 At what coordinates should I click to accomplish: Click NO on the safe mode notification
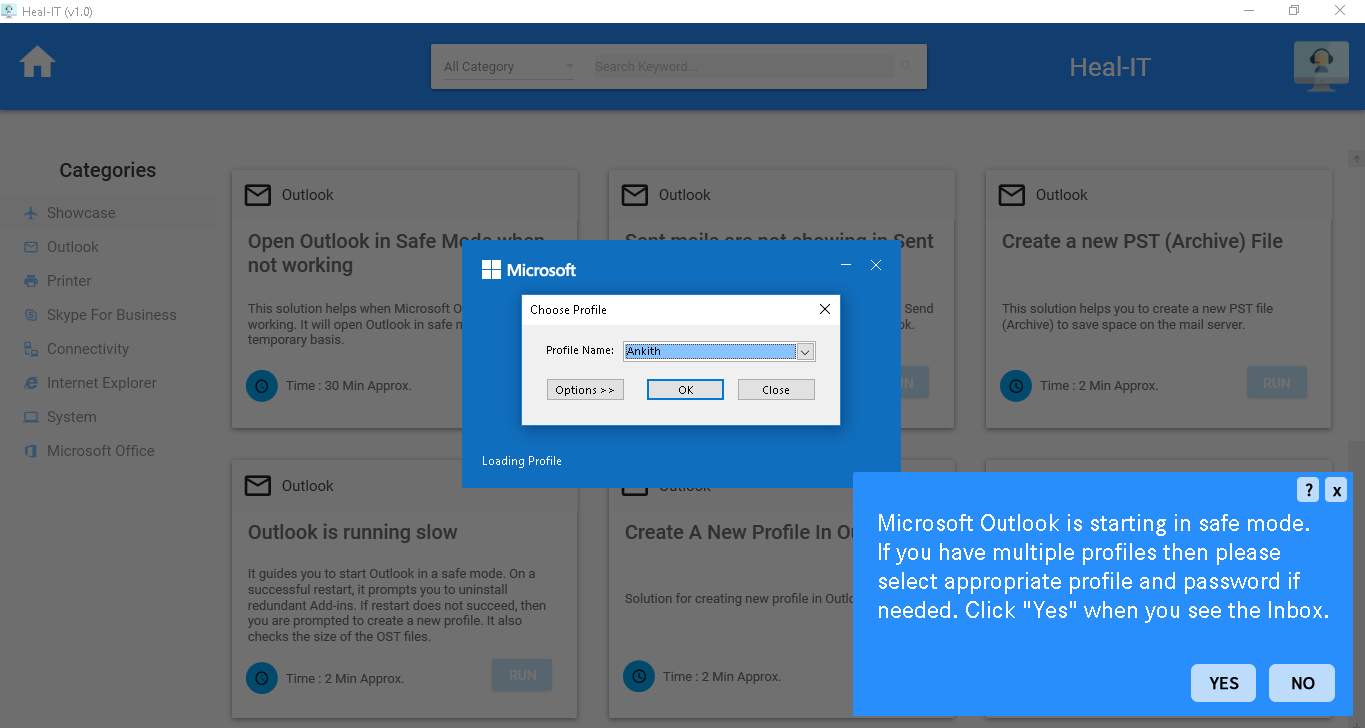point(1301,683)
